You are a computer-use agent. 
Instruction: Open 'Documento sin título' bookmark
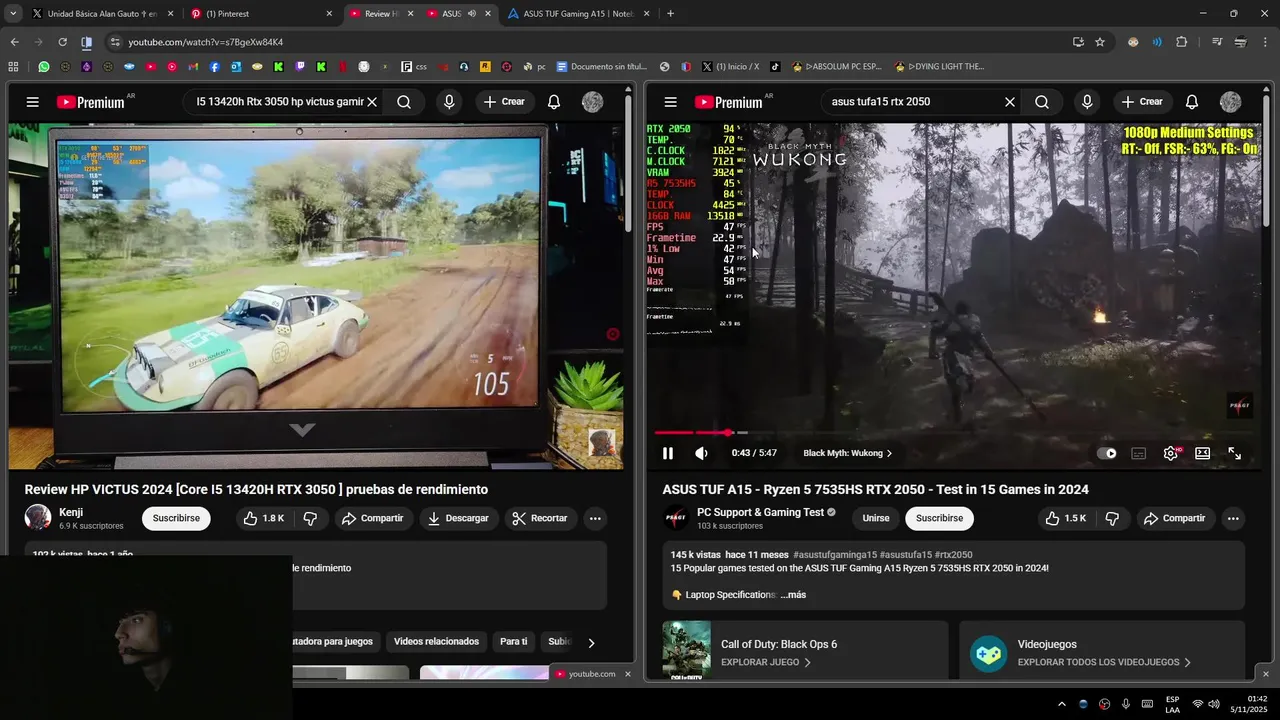pyautogui.click(x=601, y=67)
